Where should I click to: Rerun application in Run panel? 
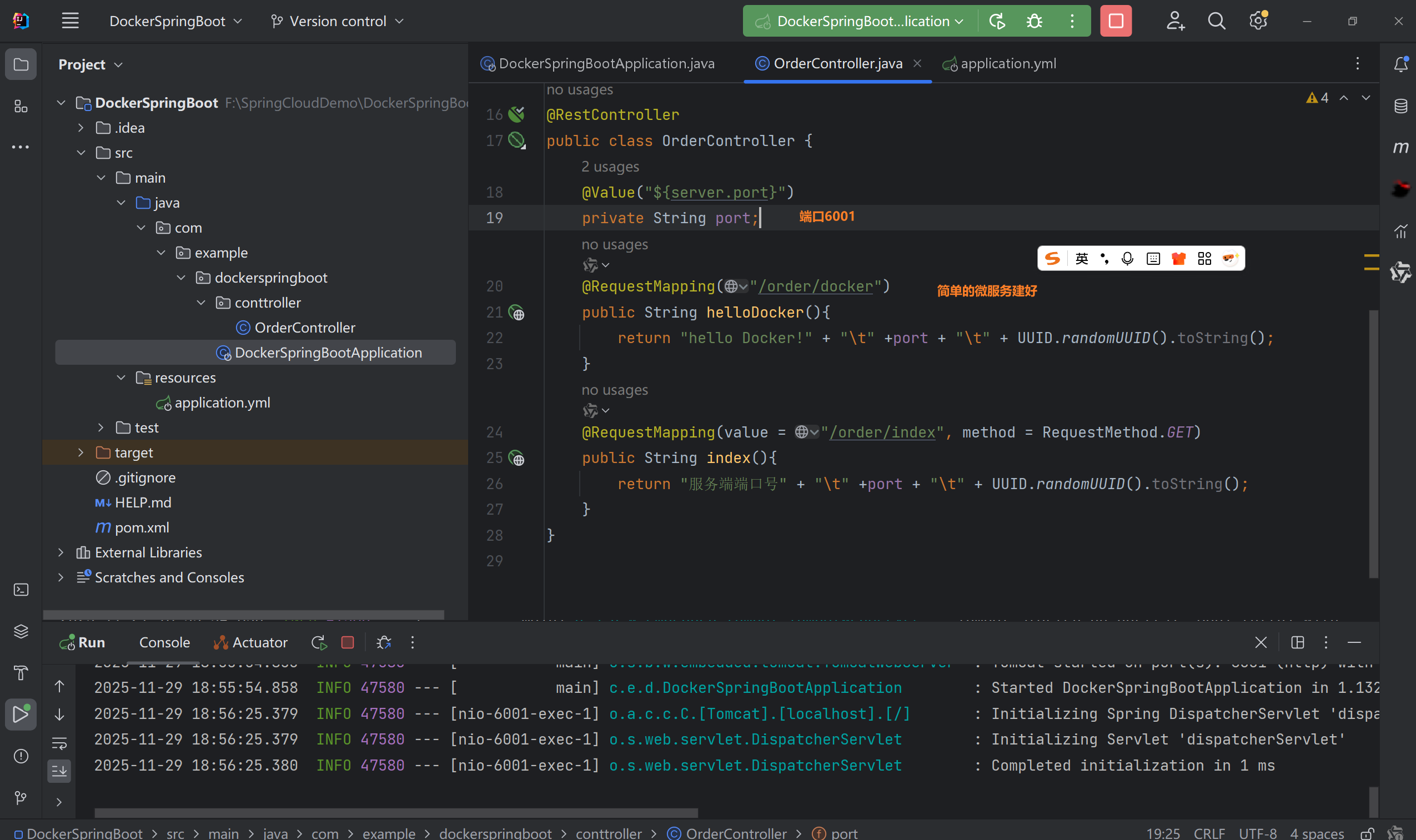(319, 642)
